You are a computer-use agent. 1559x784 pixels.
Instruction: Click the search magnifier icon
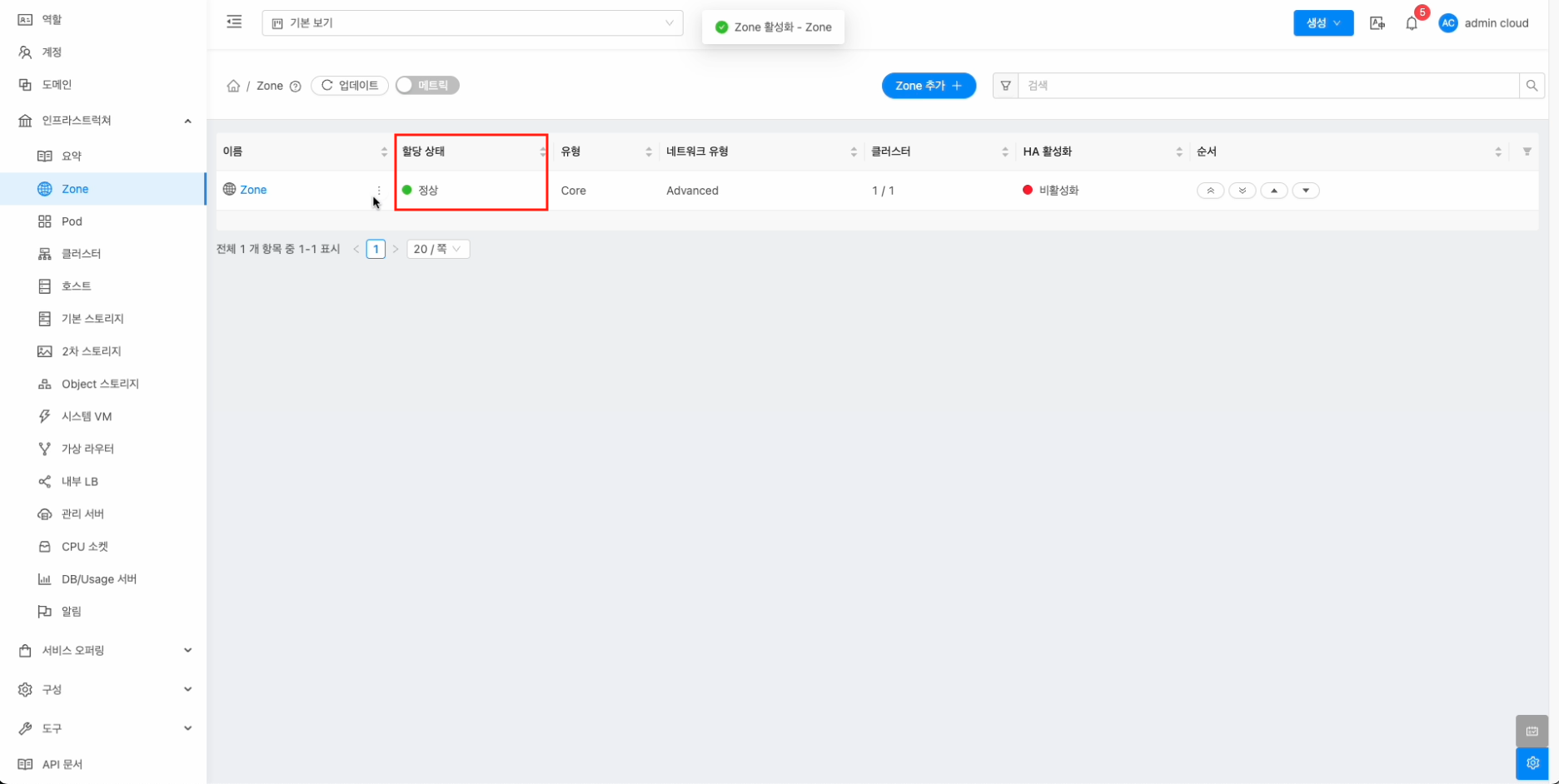(1532, 86)
